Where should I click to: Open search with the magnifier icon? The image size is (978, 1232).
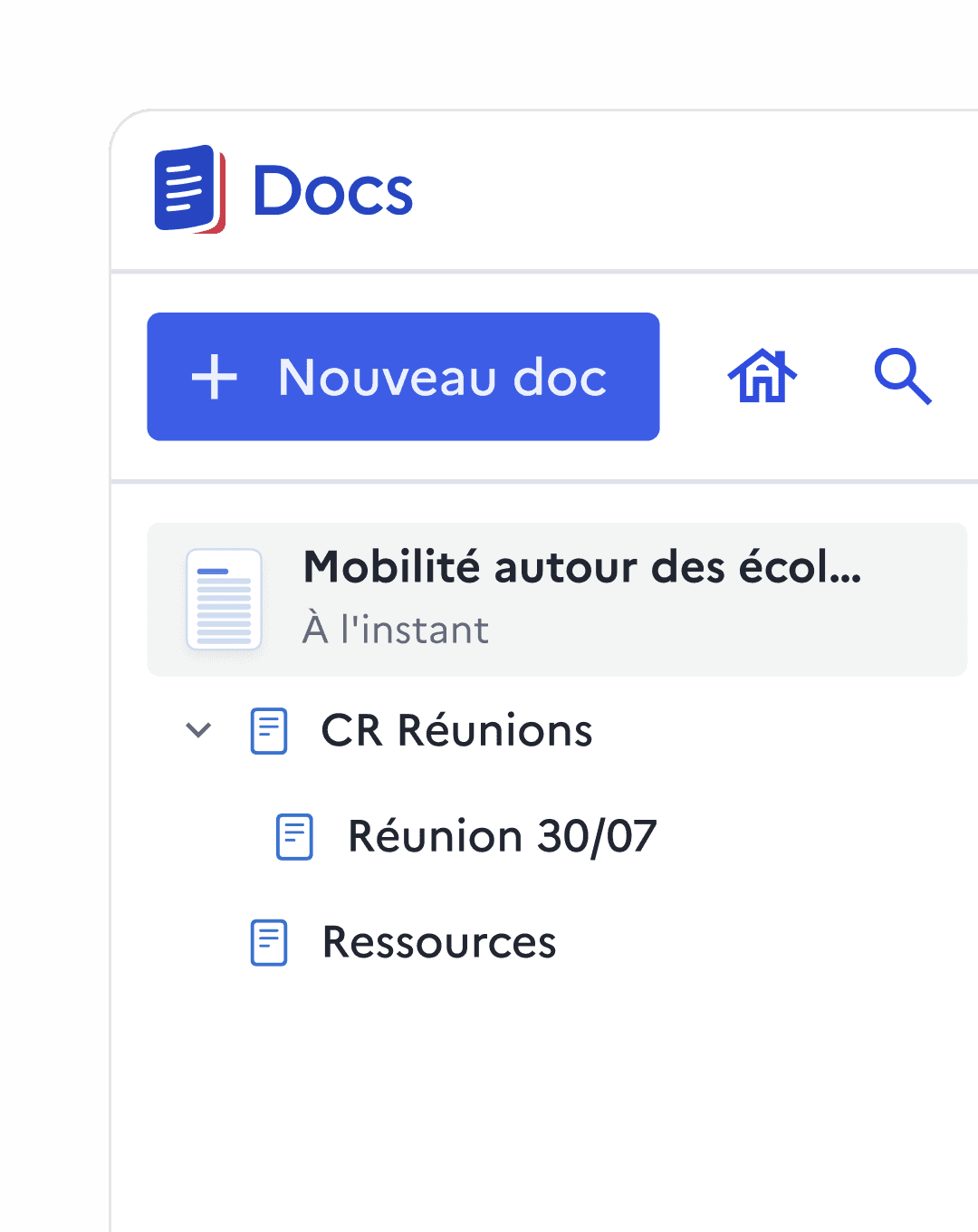(902, 376)
